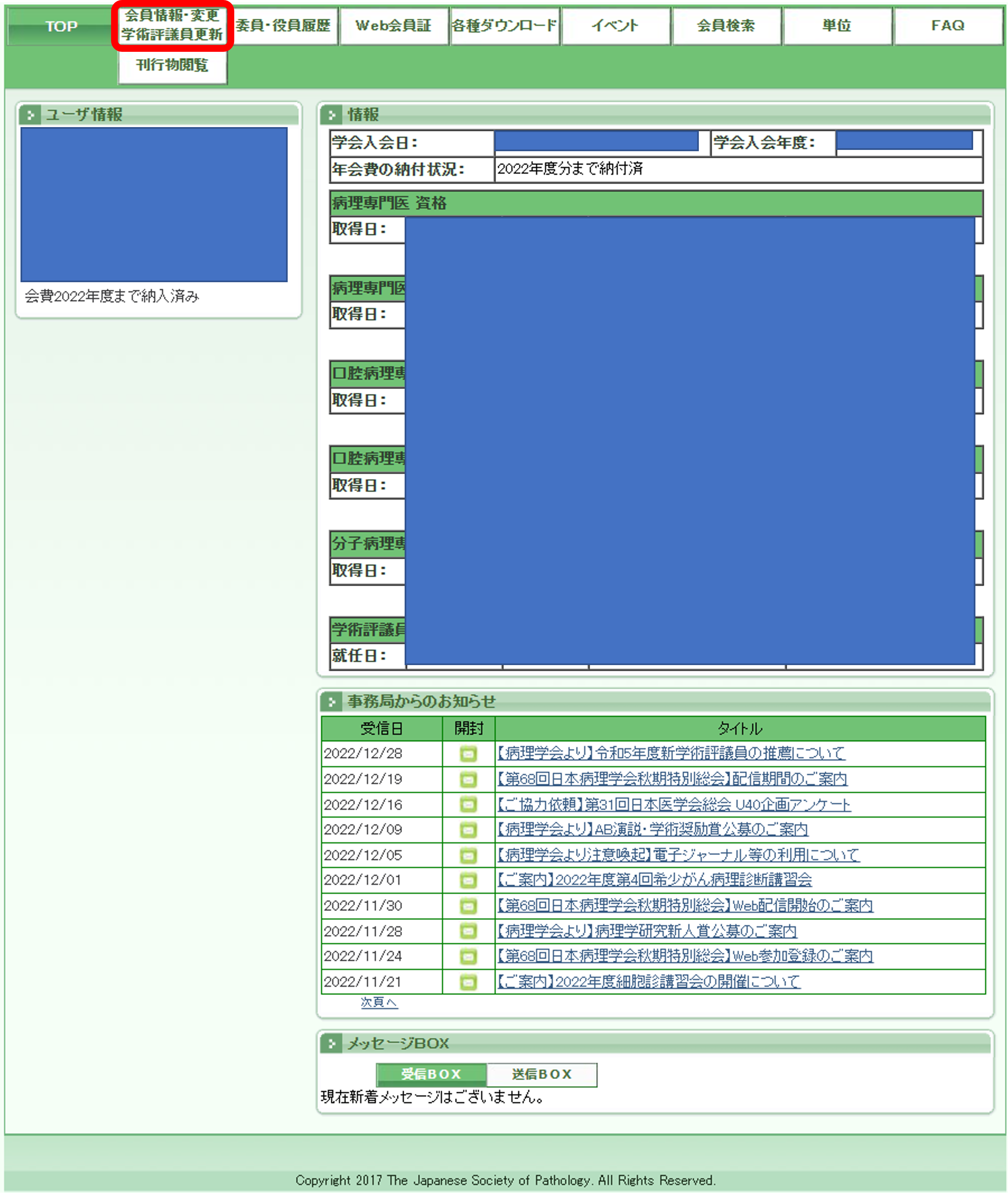This screenshot has width=1008, height=1193.
Task: Open mail icon for 2022/11/24 notice
Action: pos(468,957)
